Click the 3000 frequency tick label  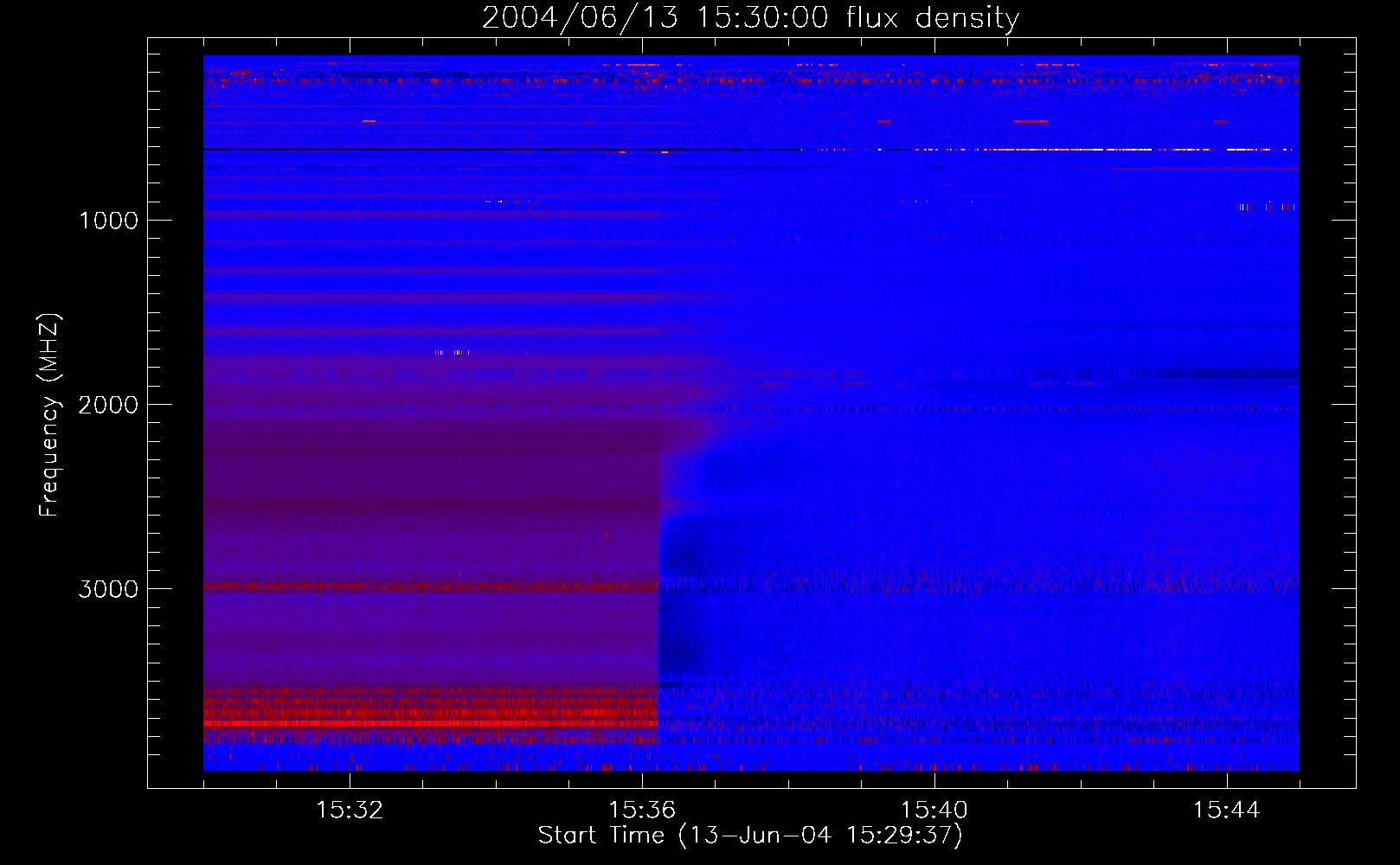pyautogui.click(x=108, y=589)
